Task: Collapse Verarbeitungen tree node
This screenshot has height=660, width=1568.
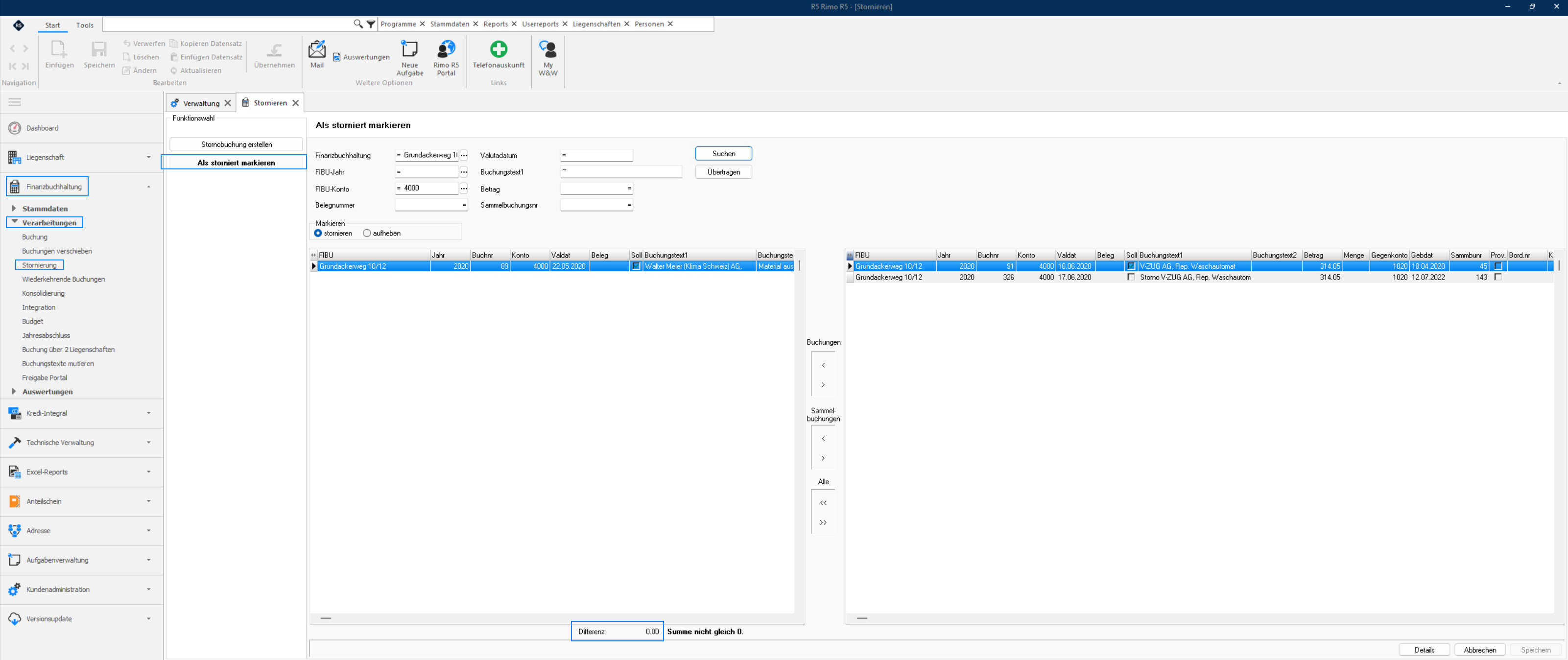Action: point(14,222)
